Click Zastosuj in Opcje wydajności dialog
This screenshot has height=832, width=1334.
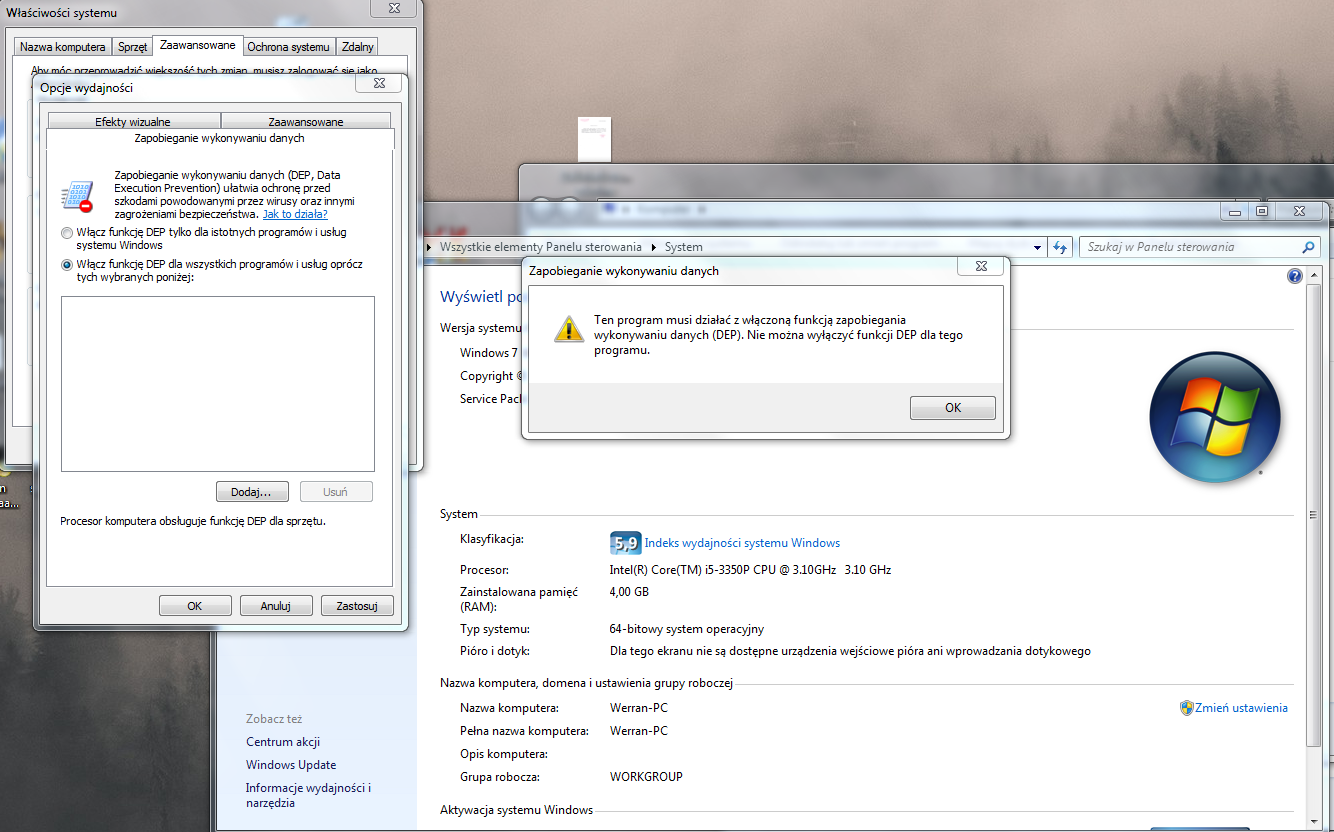357,606
